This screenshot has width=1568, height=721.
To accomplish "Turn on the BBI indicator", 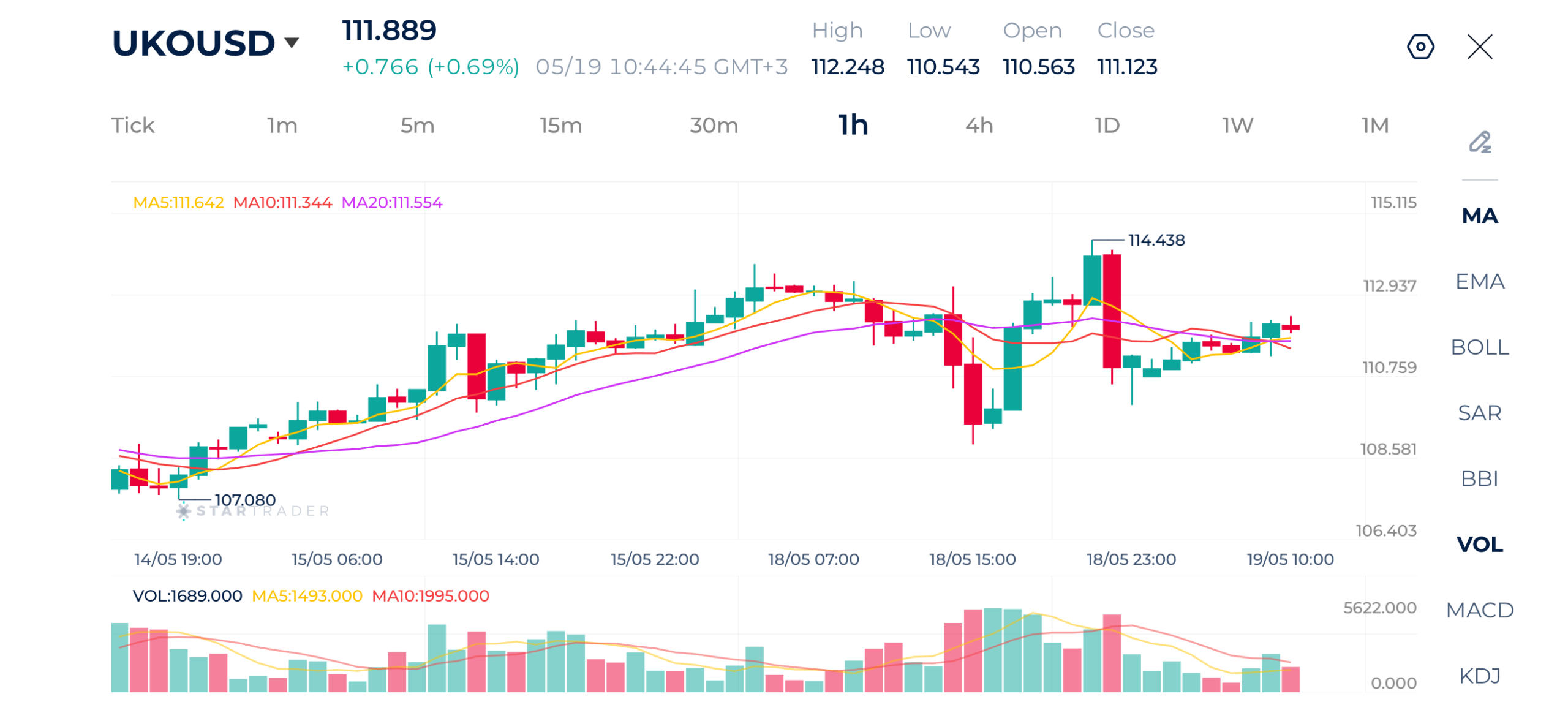I will coord(1479,477).
